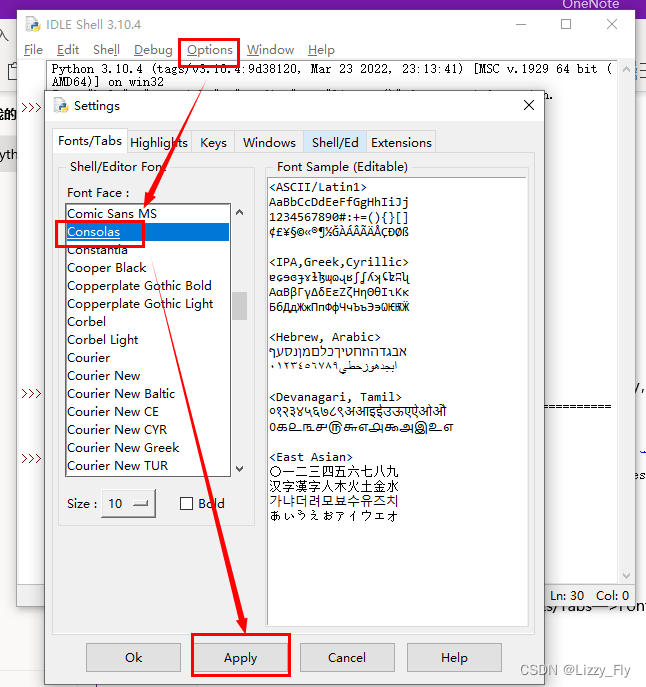Close the IDLE Shell window

tap(612, 24)
